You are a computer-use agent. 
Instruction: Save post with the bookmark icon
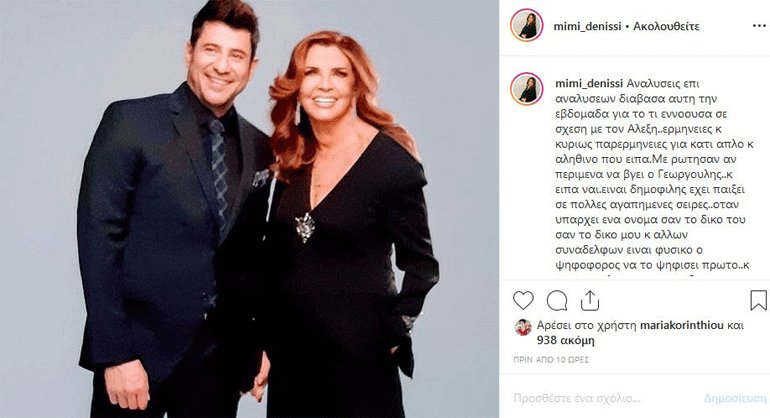758,300
